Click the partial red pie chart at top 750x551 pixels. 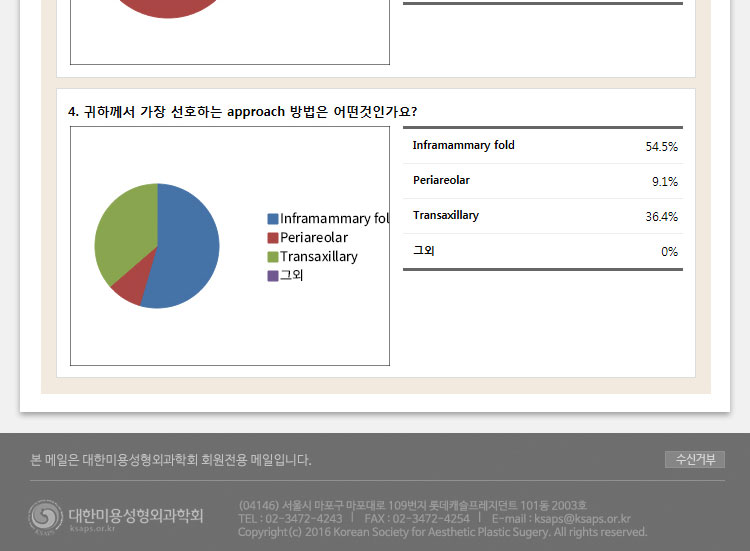click(160, 8)
